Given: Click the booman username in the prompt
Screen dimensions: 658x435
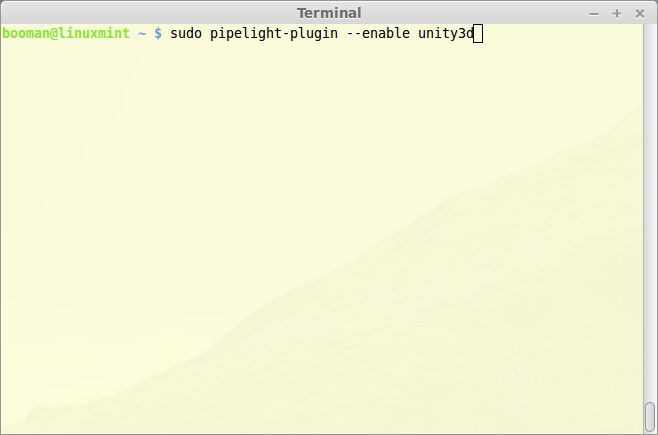Looking at the screenshot, I should 26,33.
